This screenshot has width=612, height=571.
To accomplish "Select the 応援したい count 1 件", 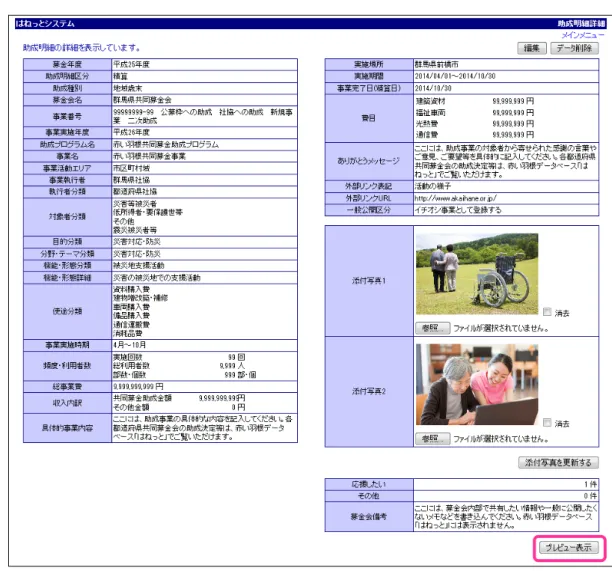I will click(x=590, y=484).
